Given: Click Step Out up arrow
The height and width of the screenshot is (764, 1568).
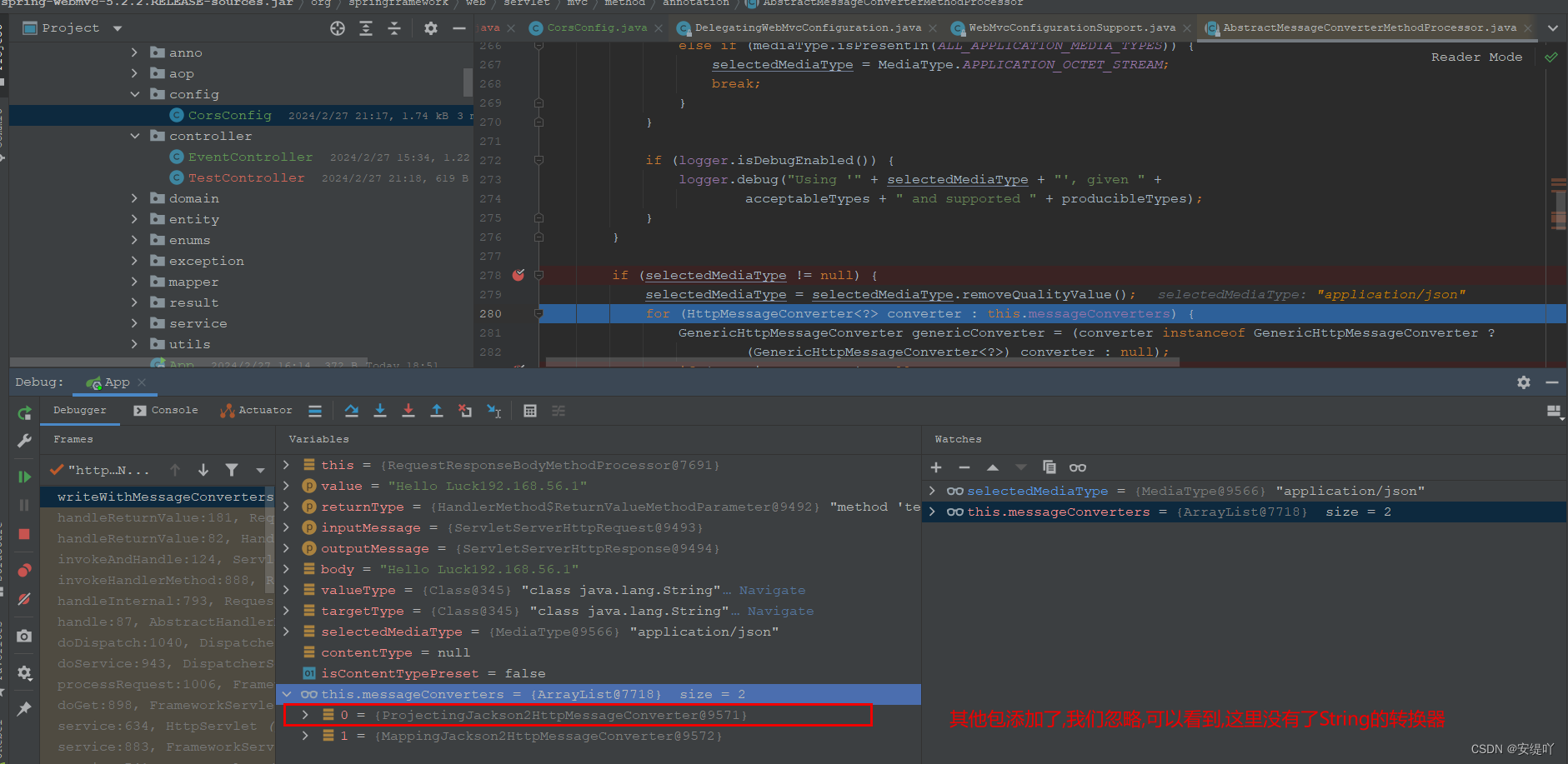Looking at the screenshot, I should tap(437, 411).
